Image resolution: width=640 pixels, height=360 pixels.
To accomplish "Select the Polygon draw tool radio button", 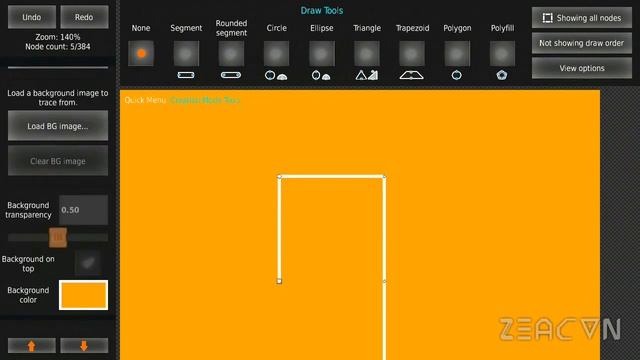I will (457, 53).
